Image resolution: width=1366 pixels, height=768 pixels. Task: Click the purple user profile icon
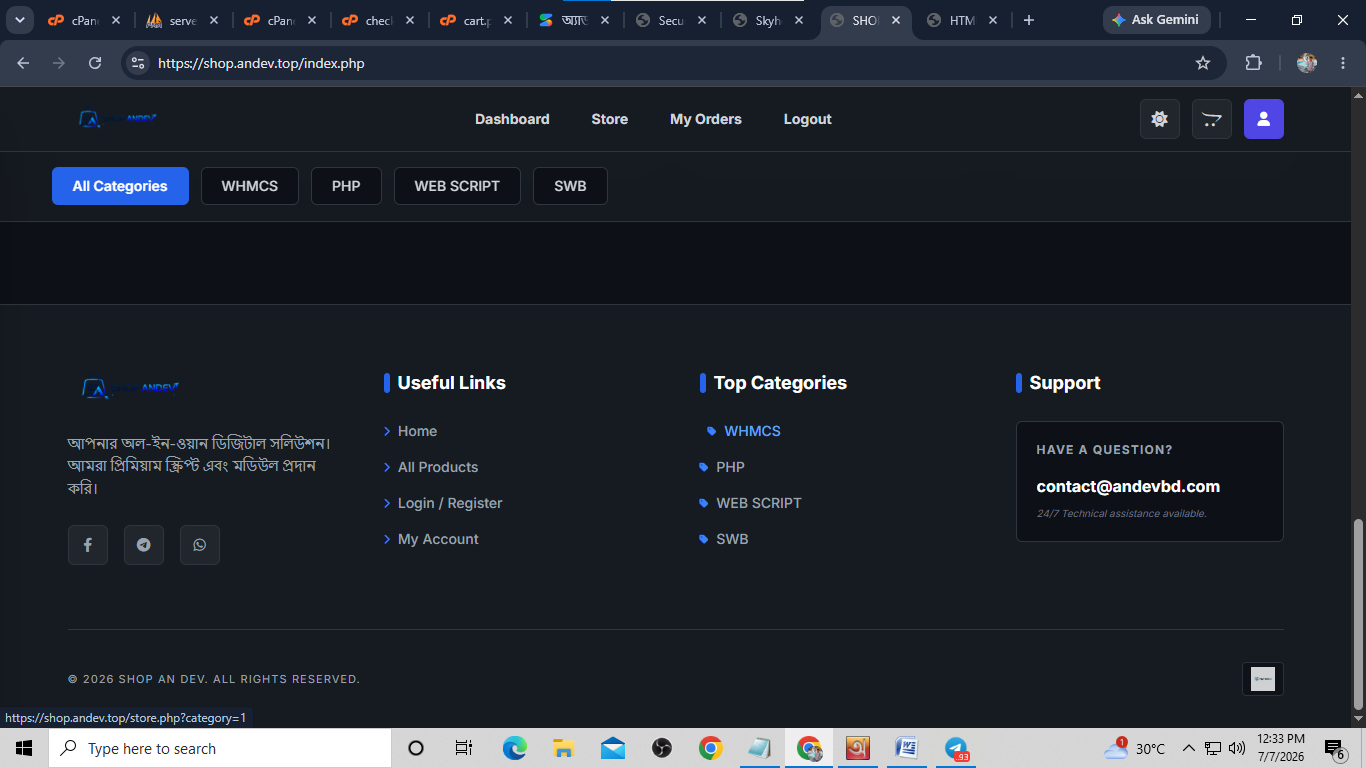(x=1264, y=119)
